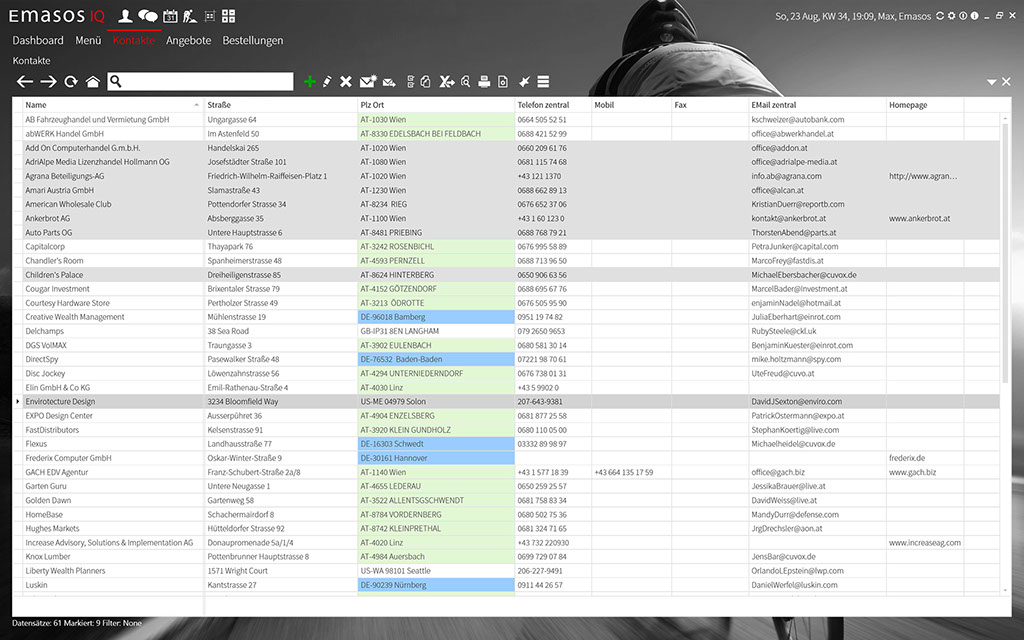Expand the panel dropdown triangle at right
Image resolution: width=1024 pixels, height=640 pixels.
tap(991, 82)
